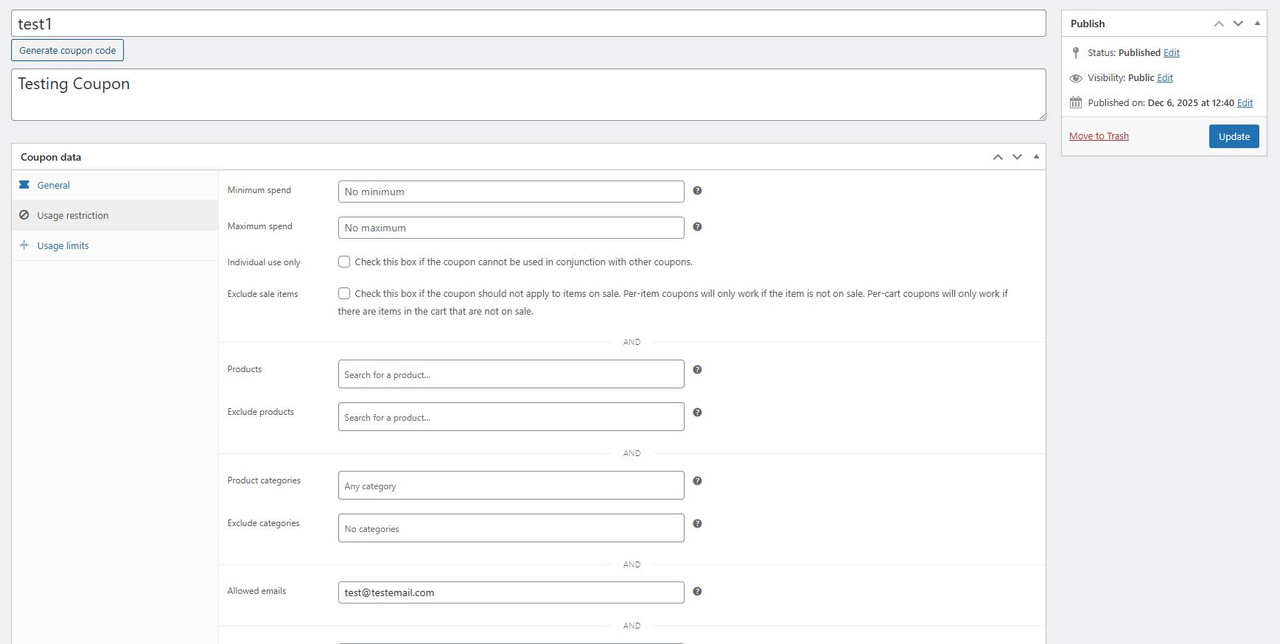
Task: Click the Update button
Action: click(x=1234, y=136)
